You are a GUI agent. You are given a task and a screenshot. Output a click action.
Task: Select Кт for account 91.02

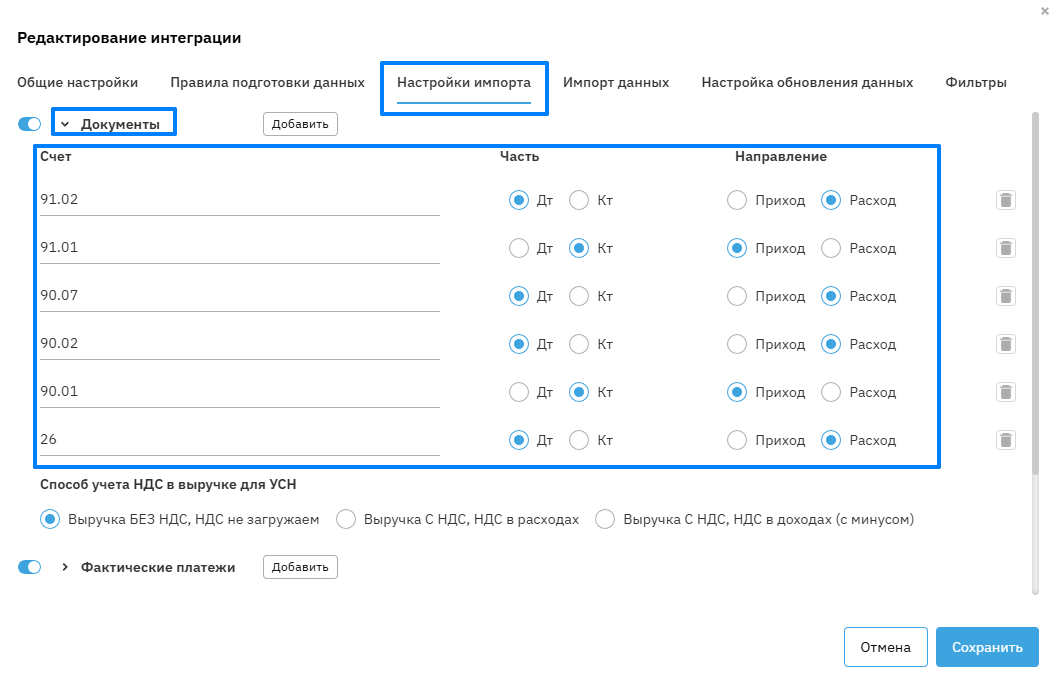[x=579, y=200]
